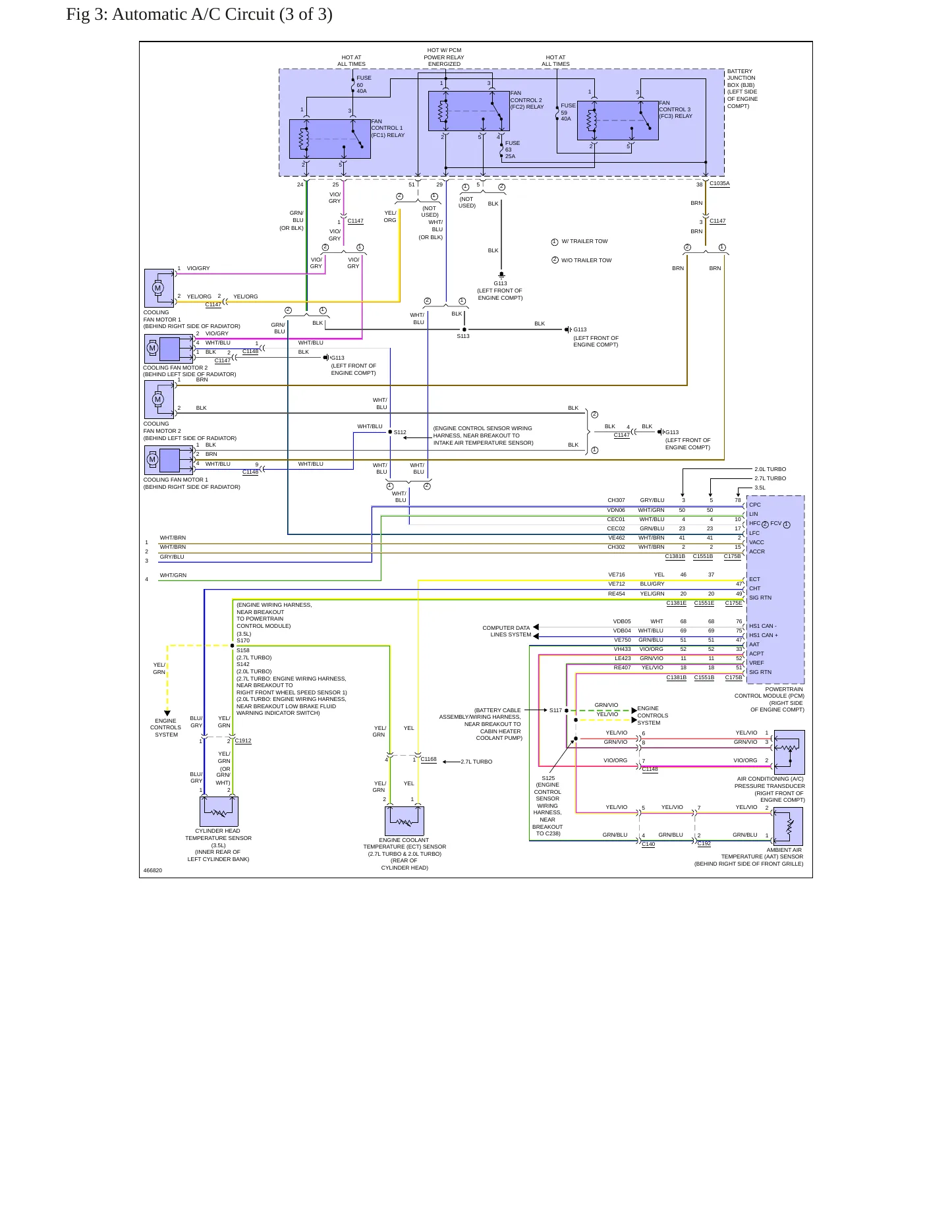Image resolution: width=952 pixels, height=1232 pixels.
Task: Select the Ambient Air Temperature sensor symbol
Action: tap(788, 826)
